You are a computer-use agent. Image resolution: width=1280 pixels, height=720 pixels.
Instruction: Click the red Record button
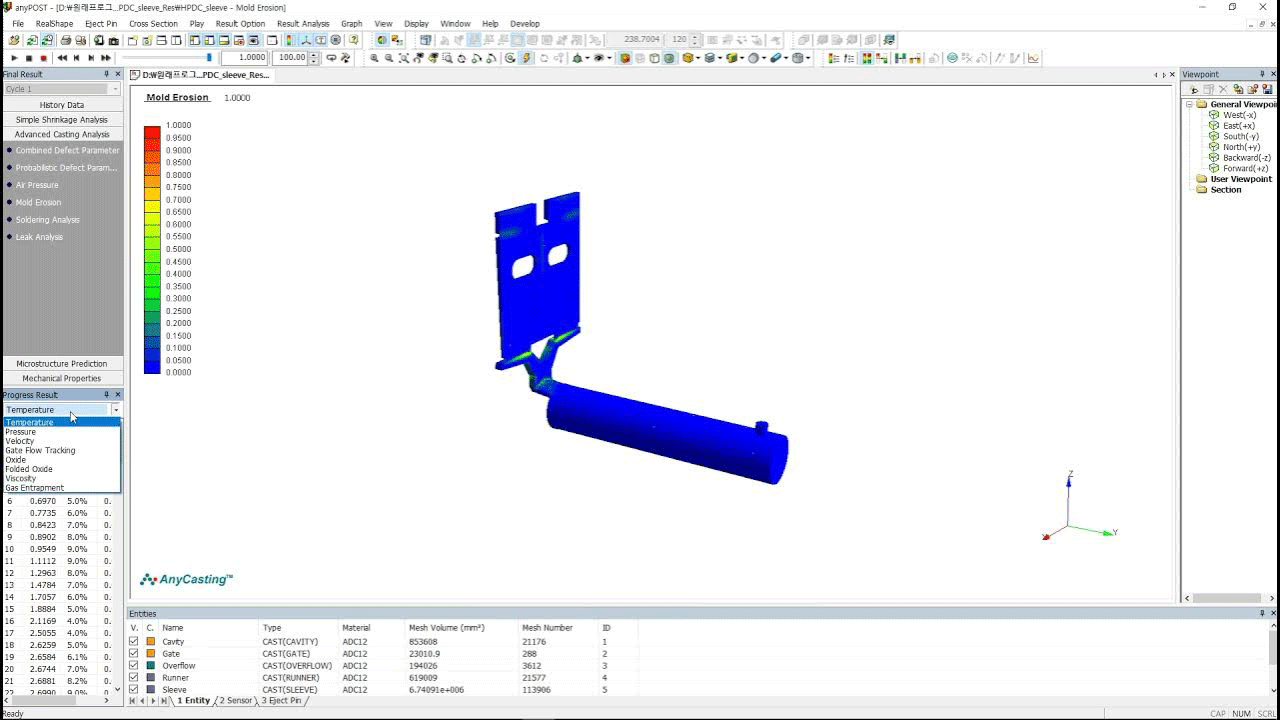[x=44, y=58]
